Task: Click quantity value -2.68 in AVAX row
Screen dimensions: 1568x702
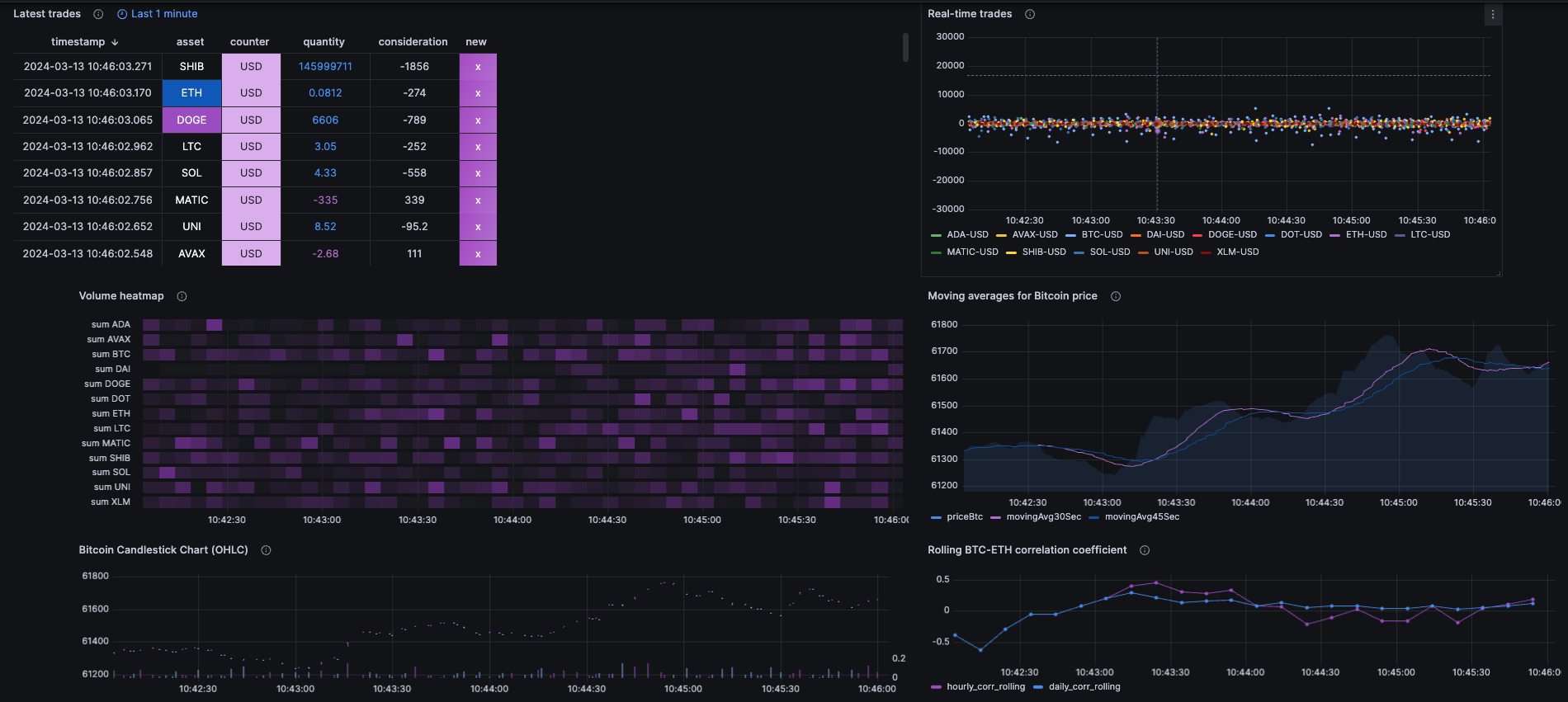Action: tap(325, 254)
